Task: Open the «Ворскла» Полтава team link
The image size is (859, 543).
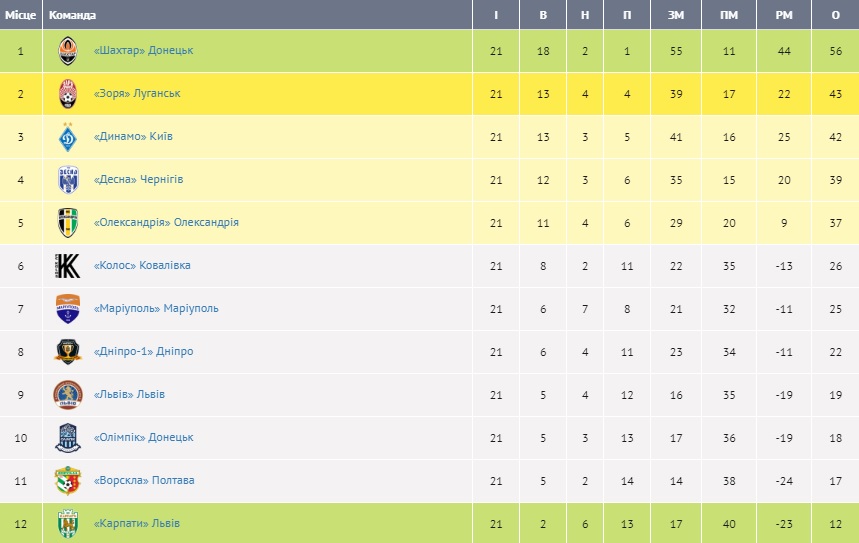Action: coord(143,480)
